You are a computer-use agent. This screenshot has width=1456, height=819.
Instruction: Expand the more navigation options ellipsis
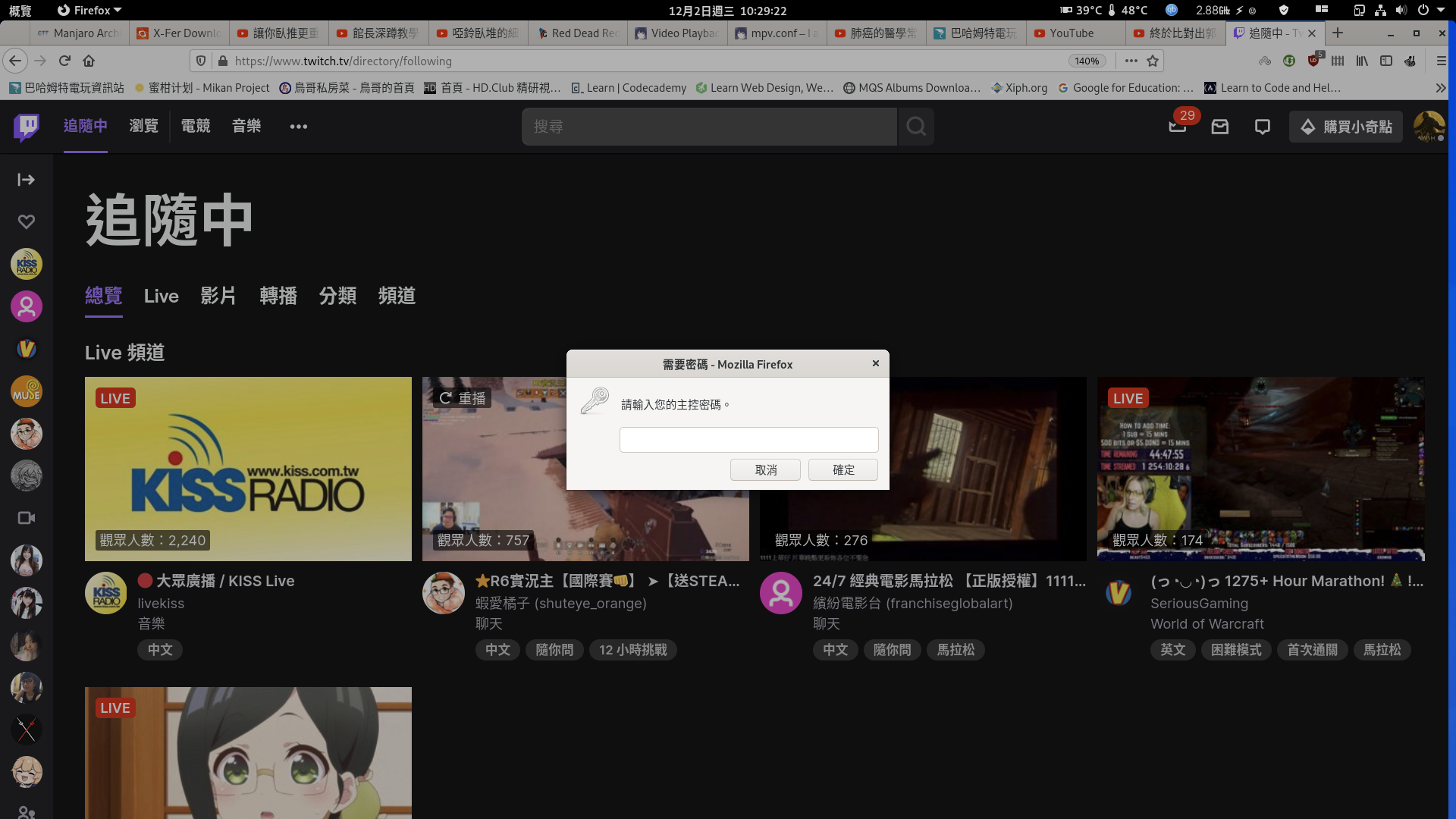(x=298, y=127)
